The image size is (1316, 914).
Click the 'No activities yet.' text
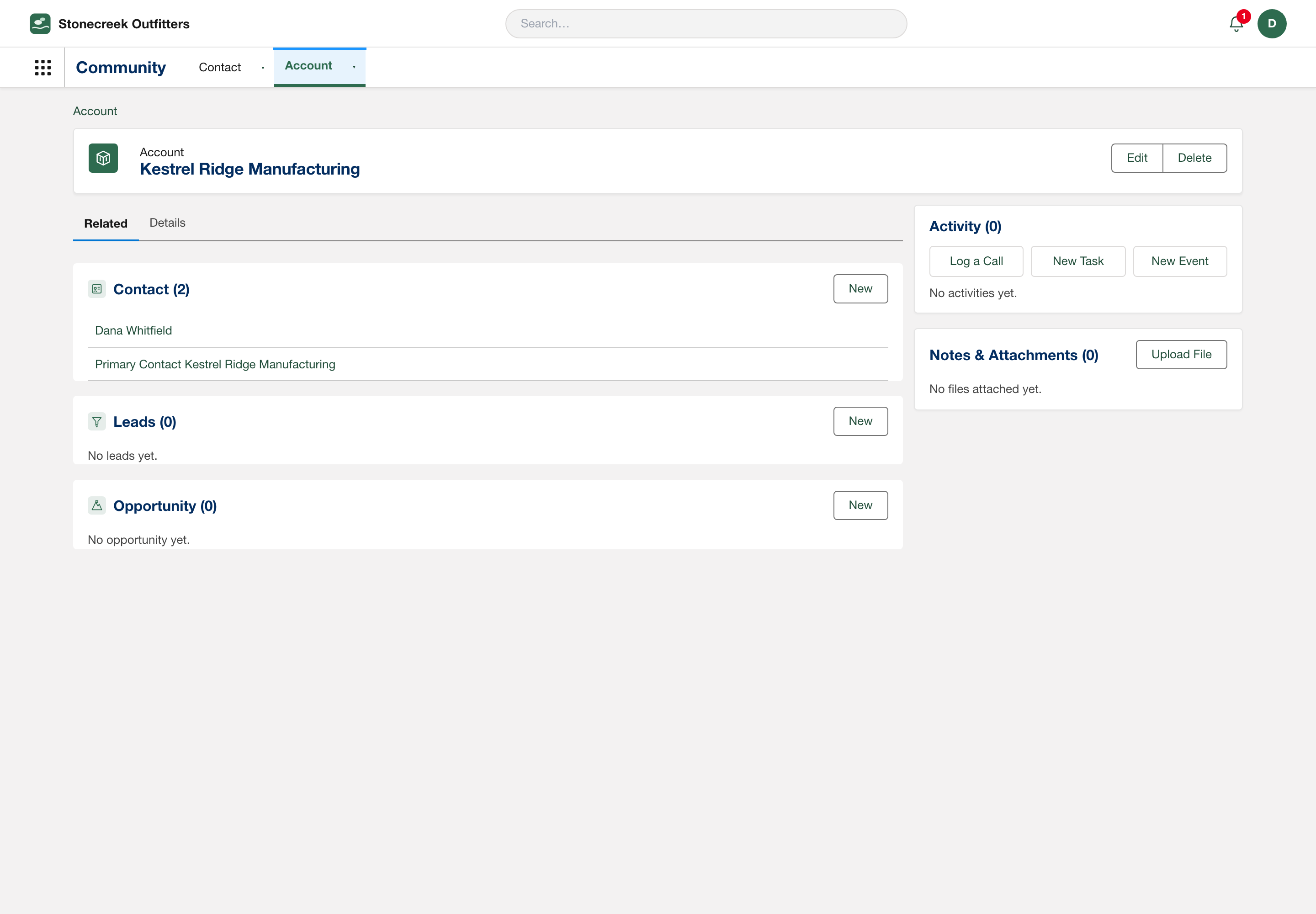(973, 293)
